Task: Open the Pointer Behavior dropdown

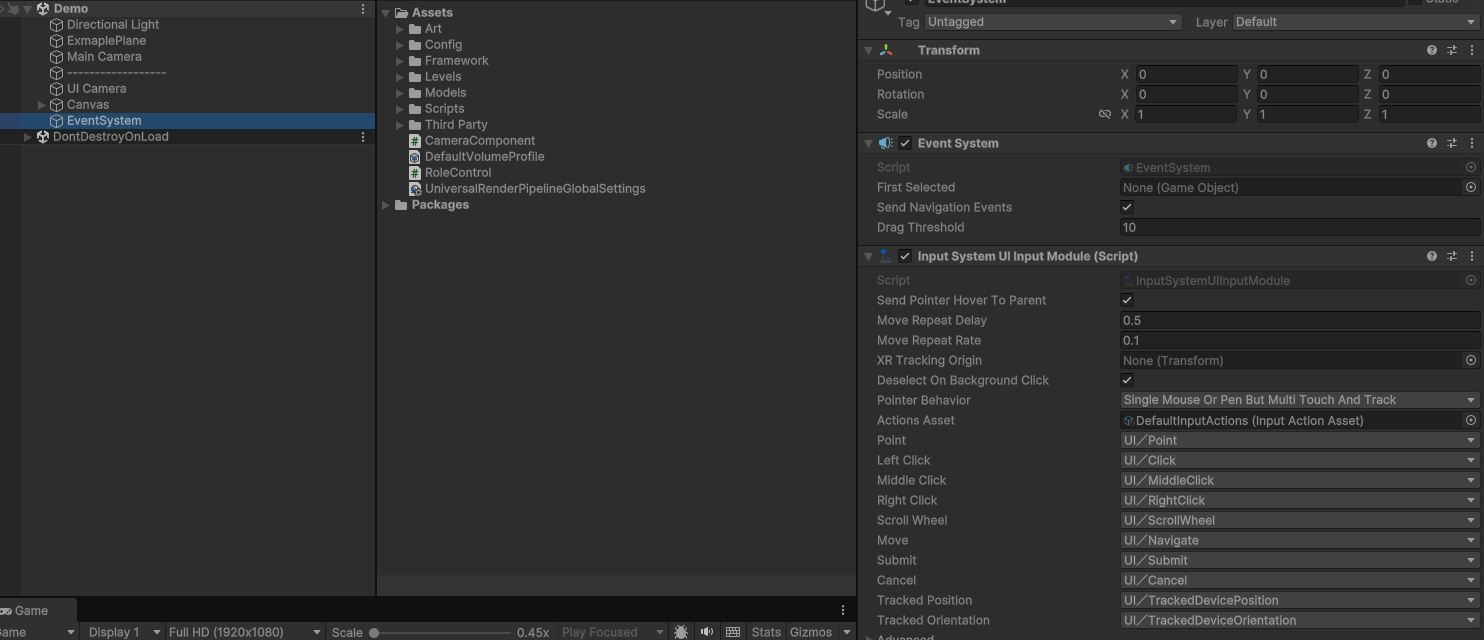Action: point(1299,400)
